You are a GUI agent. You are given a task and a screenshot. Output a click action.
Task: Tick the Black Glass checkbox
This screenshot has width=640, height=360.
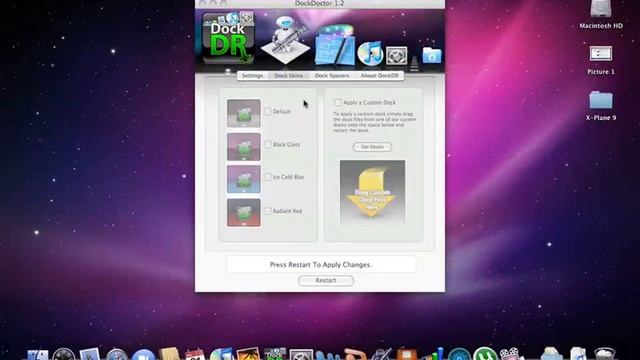(268, 144)
